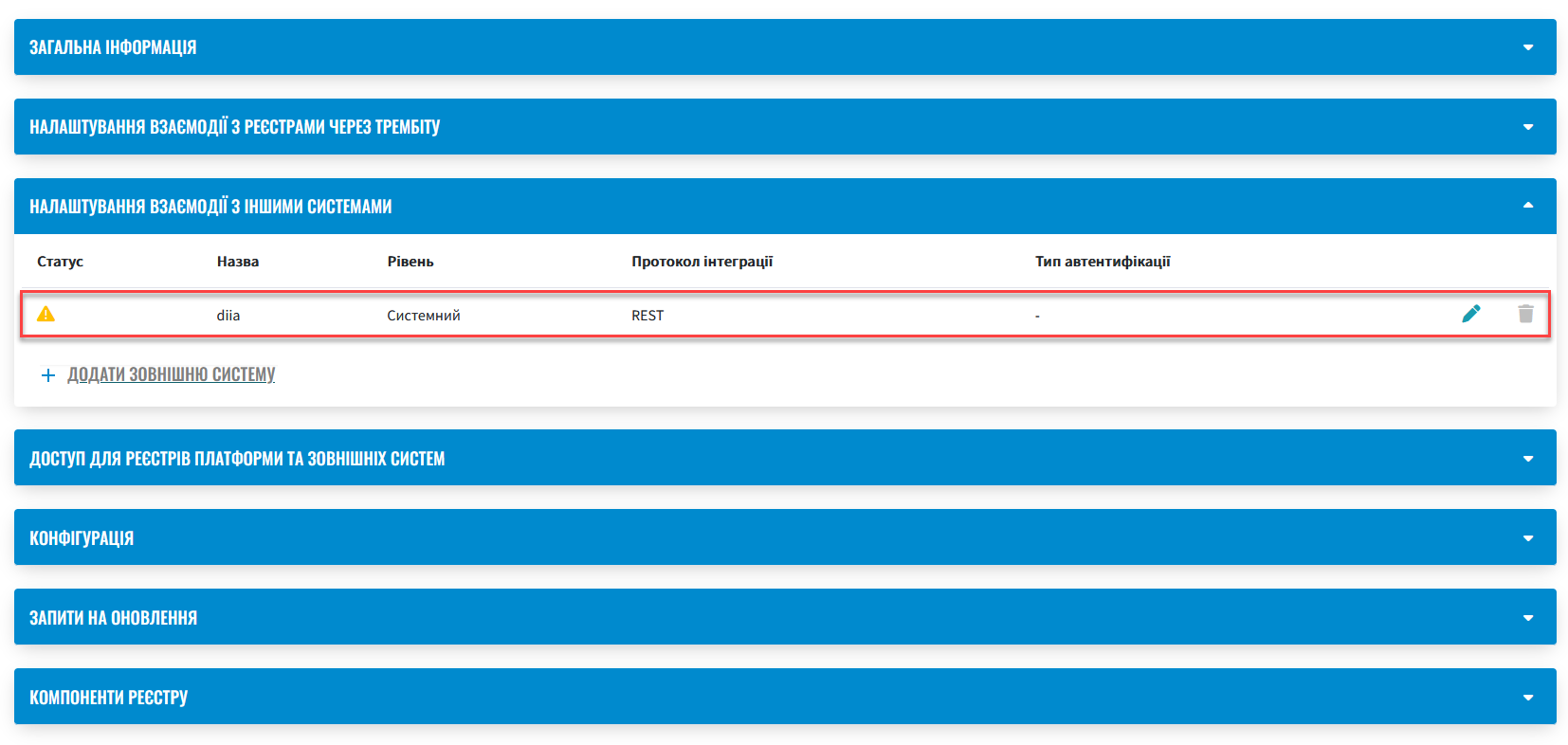The width and height of the screenshot is (1568, 745).
Task: Expand the ЗАПИТИ НА ОНОВЛЕННЯ section arrow
Action: coord(1528,618)
